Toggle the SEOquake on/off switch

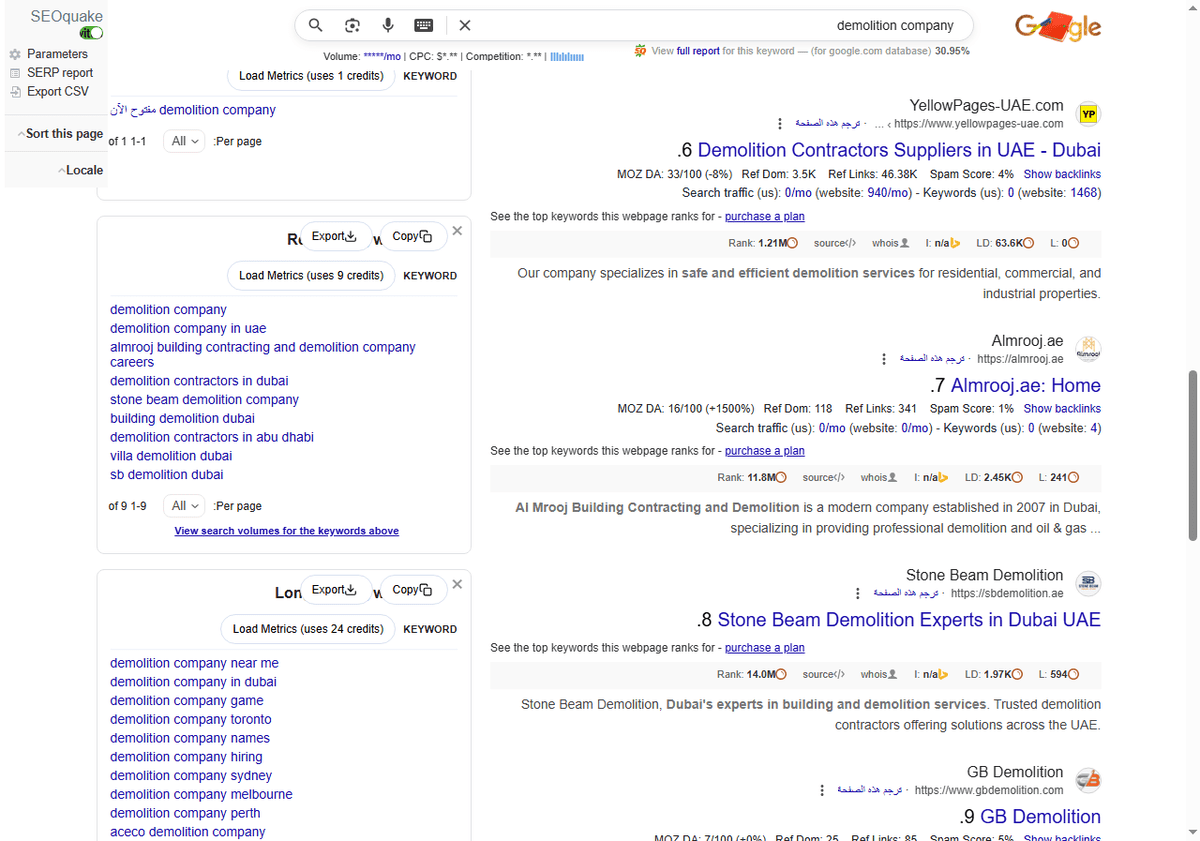90,32
